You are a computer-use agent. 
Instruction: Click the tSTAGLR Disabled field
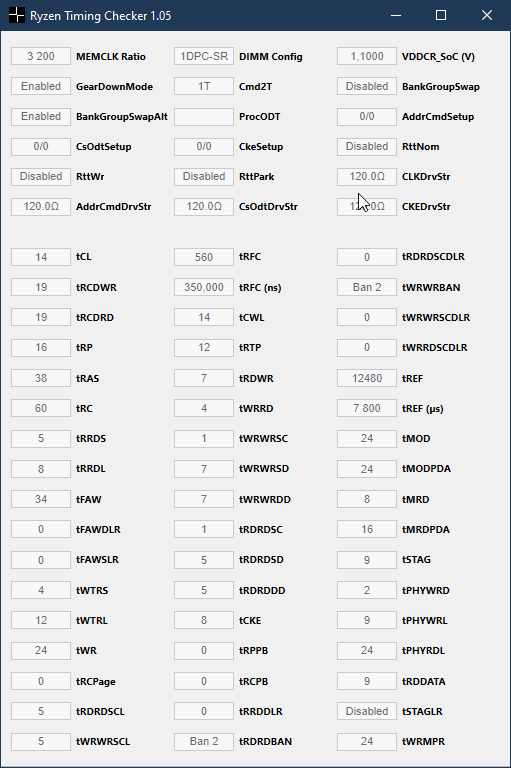pyautogui.click(x=367, y=711)
